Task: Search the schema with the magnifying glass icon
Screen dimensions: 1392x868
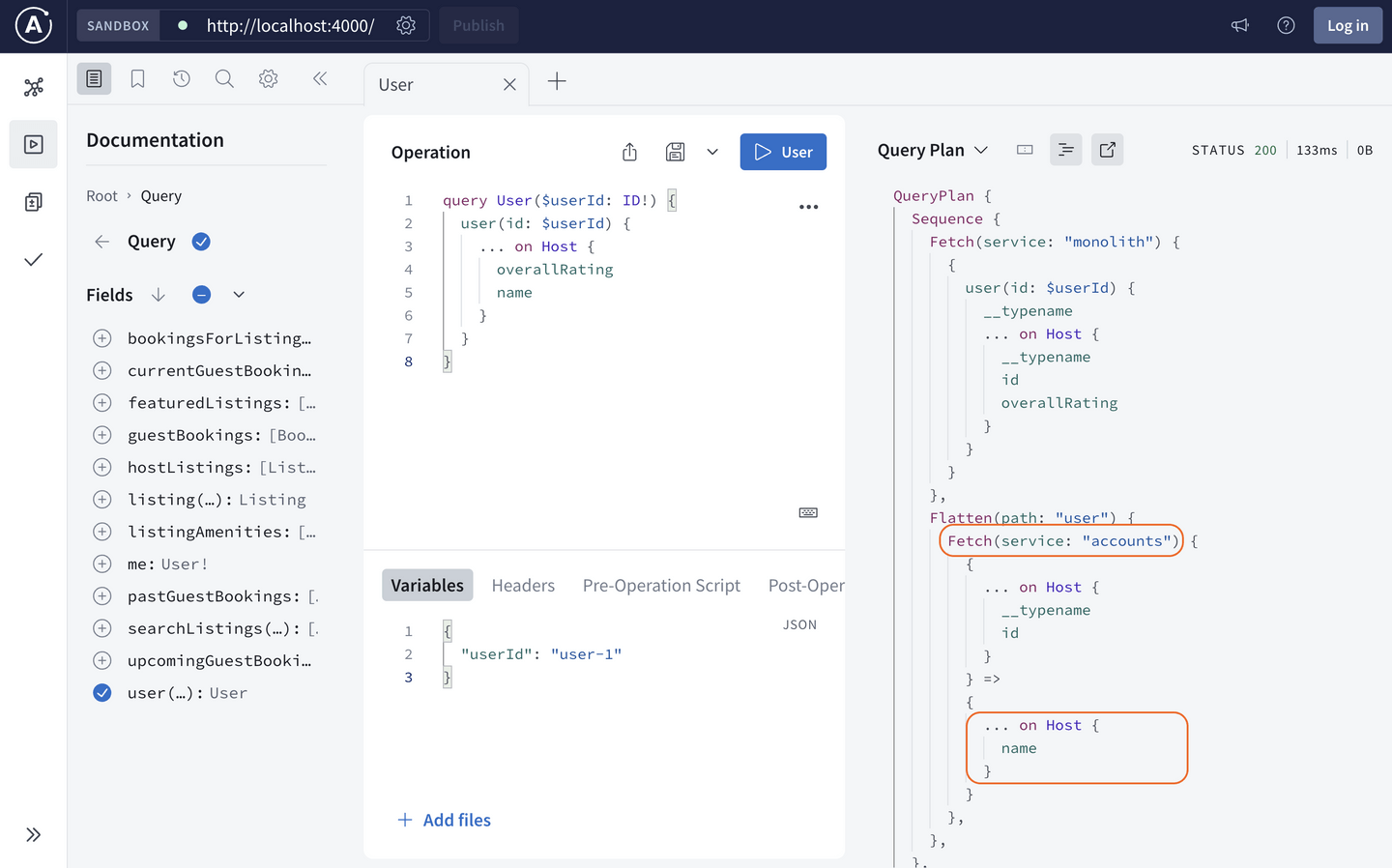Action: click(224, 78)
